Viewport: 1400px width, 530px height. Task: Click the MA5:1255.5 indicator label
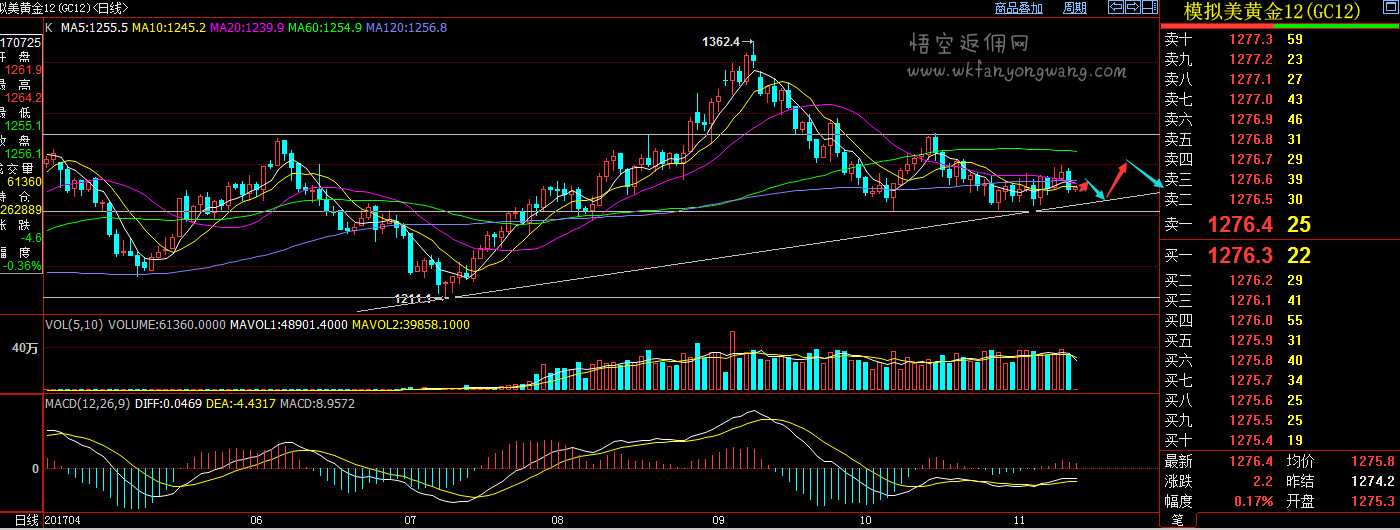93,28
